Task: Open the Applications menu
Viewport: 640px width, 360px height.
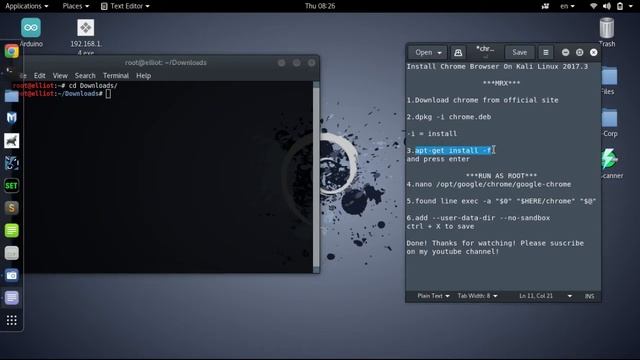Action: pos(27,6)
